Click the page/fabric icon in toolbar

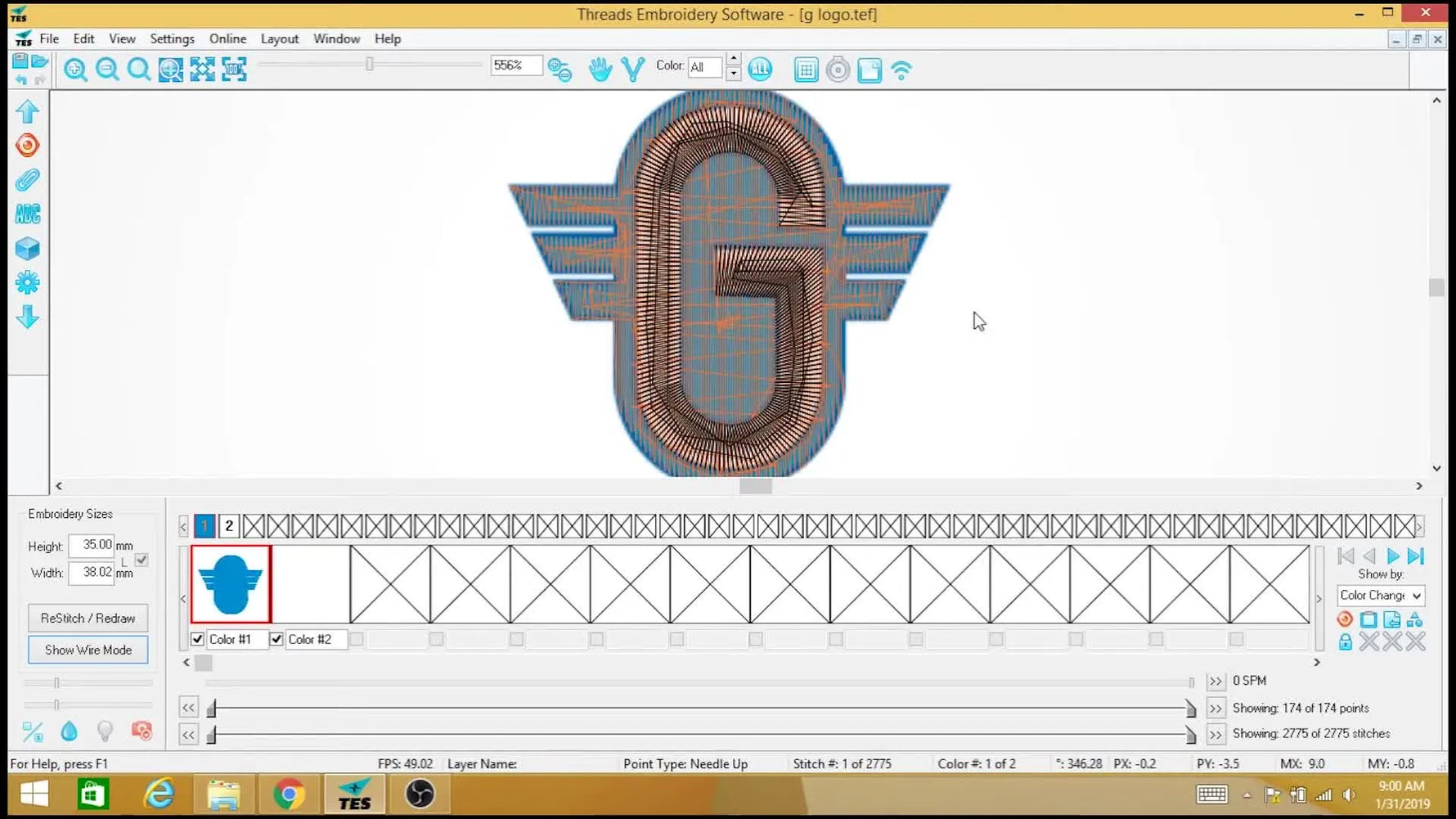[870, 70]
